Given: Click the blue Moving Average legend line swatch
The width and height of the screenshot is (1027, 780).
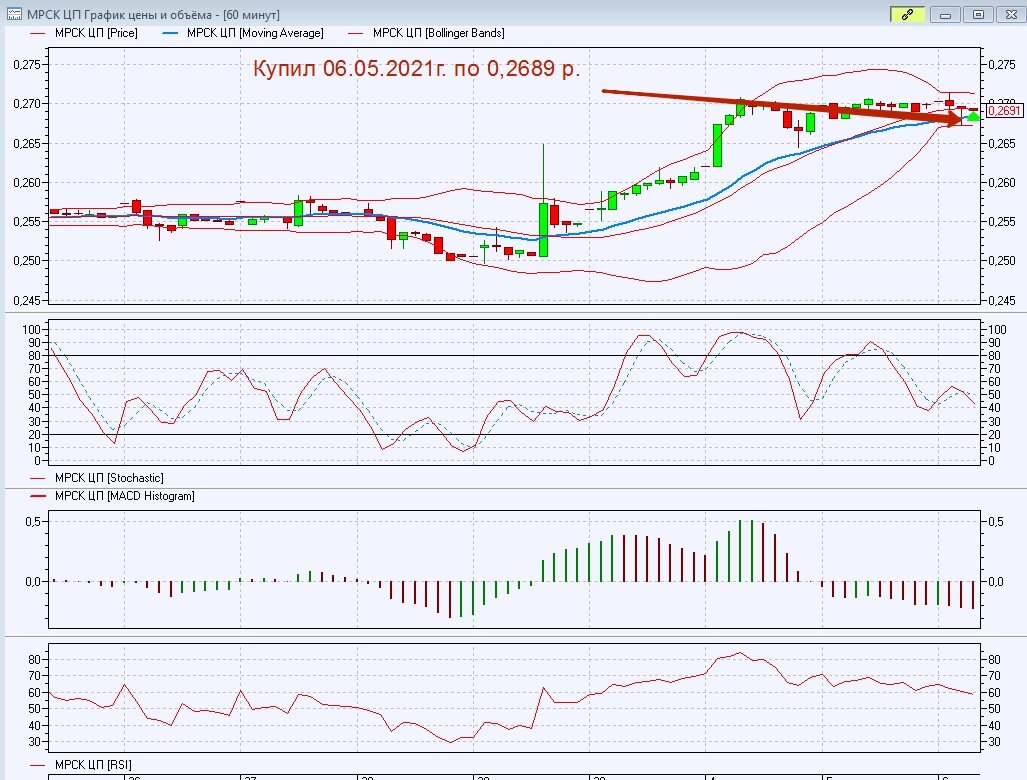Looking at the screenshot, I should coord(170,33).
